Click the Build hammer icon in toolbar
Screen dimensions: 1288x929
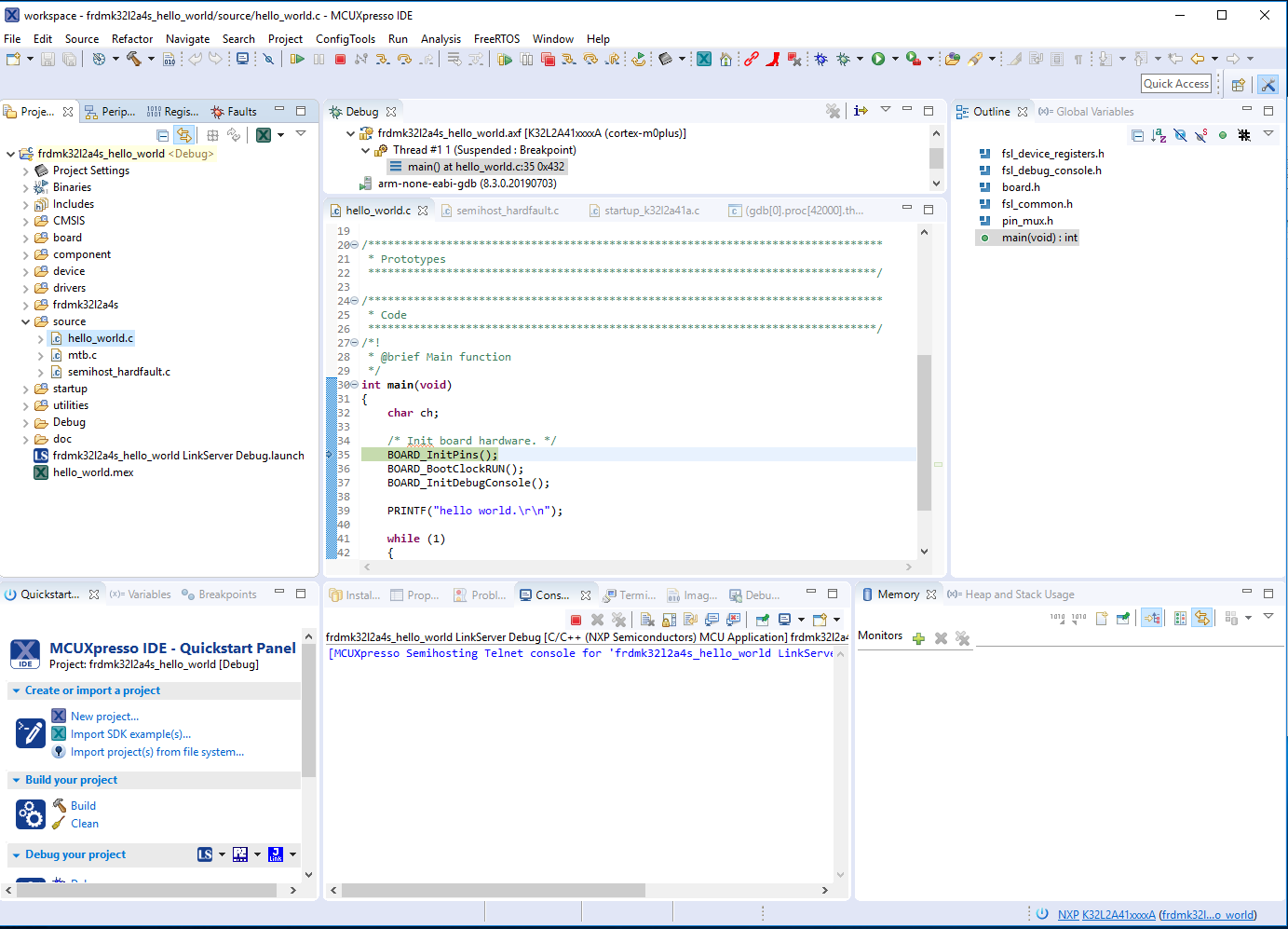pyautogui.click(x=134, y=59)
